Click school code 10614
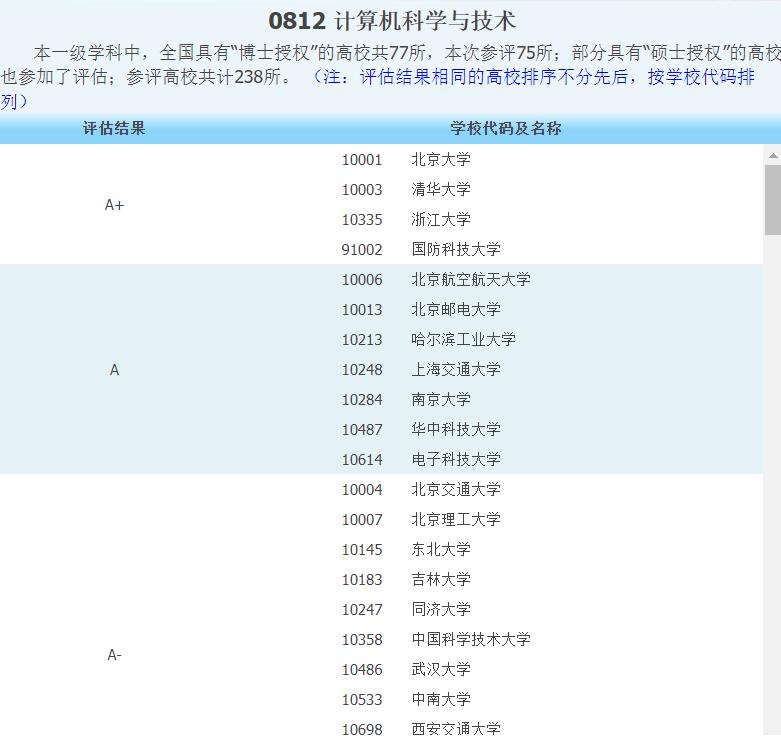The image size is (781, 739). tap(362, 459)
